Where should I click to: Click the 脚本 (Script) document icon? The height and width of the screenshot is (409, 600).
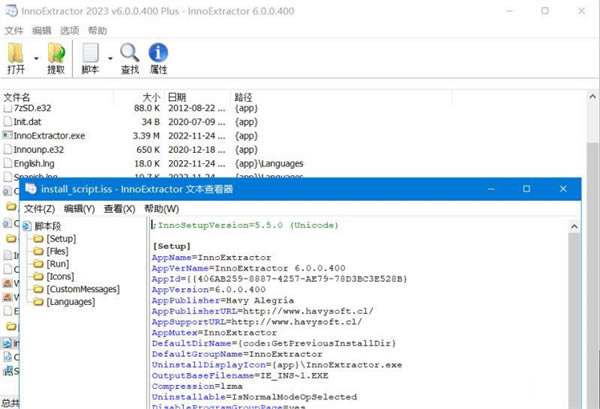[x=91, y=54]
